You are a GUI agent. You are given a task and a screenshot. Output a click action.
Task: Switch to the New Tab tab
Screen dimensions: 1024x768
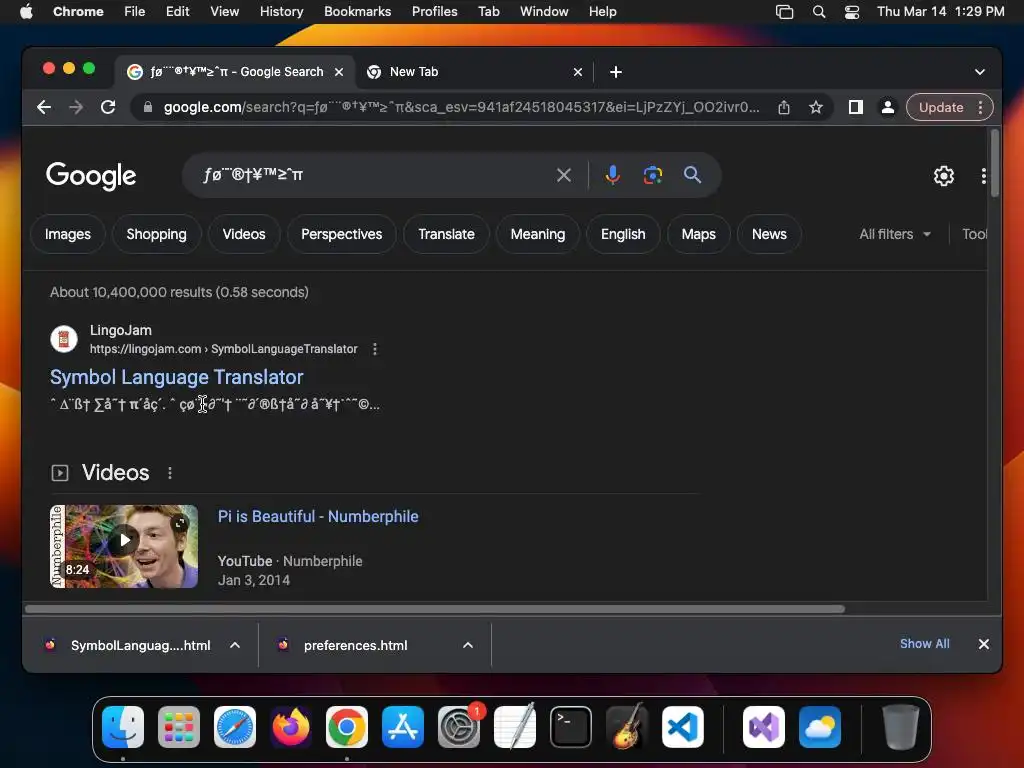tap(475, 72)
